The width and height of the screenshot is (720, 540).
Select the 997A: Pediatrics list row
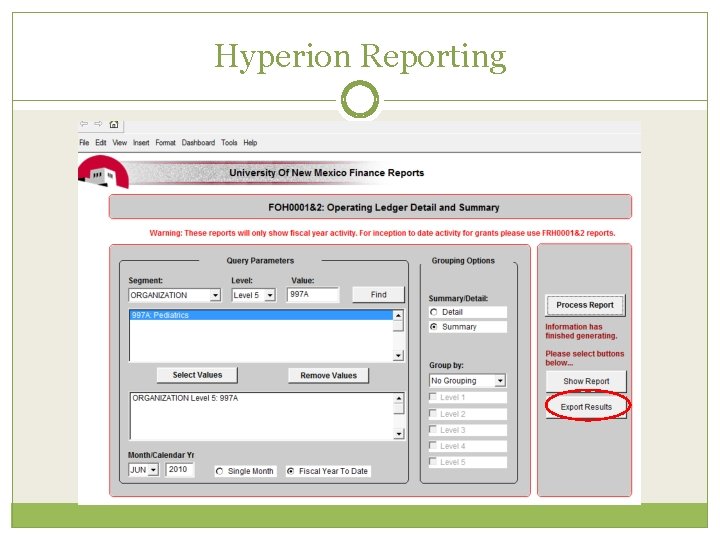click(261, 315)
